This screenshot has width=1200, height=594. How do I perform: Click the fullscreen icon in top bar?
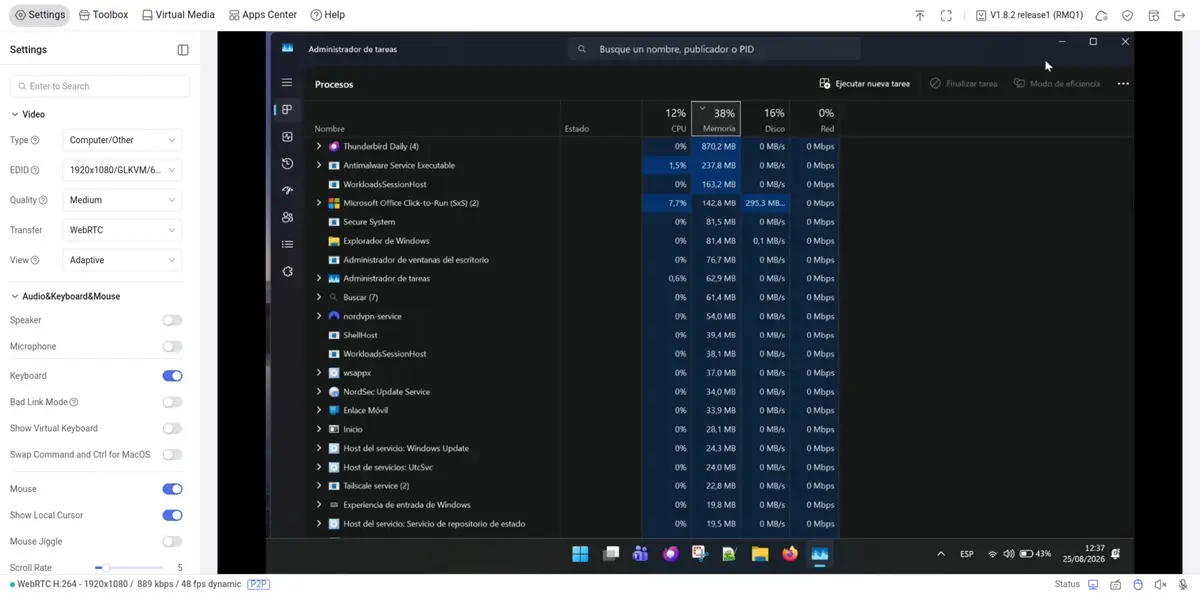pos(946,15)
